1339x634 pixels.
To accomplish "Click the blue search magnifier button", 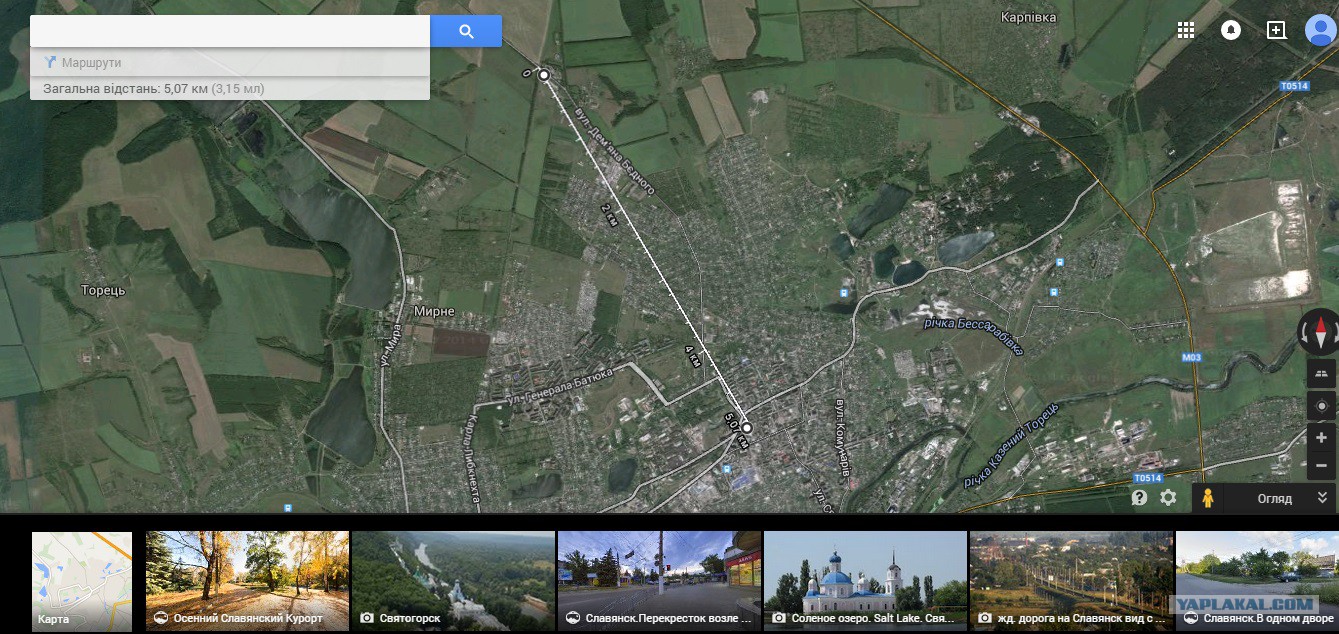I will click(466, 31).
